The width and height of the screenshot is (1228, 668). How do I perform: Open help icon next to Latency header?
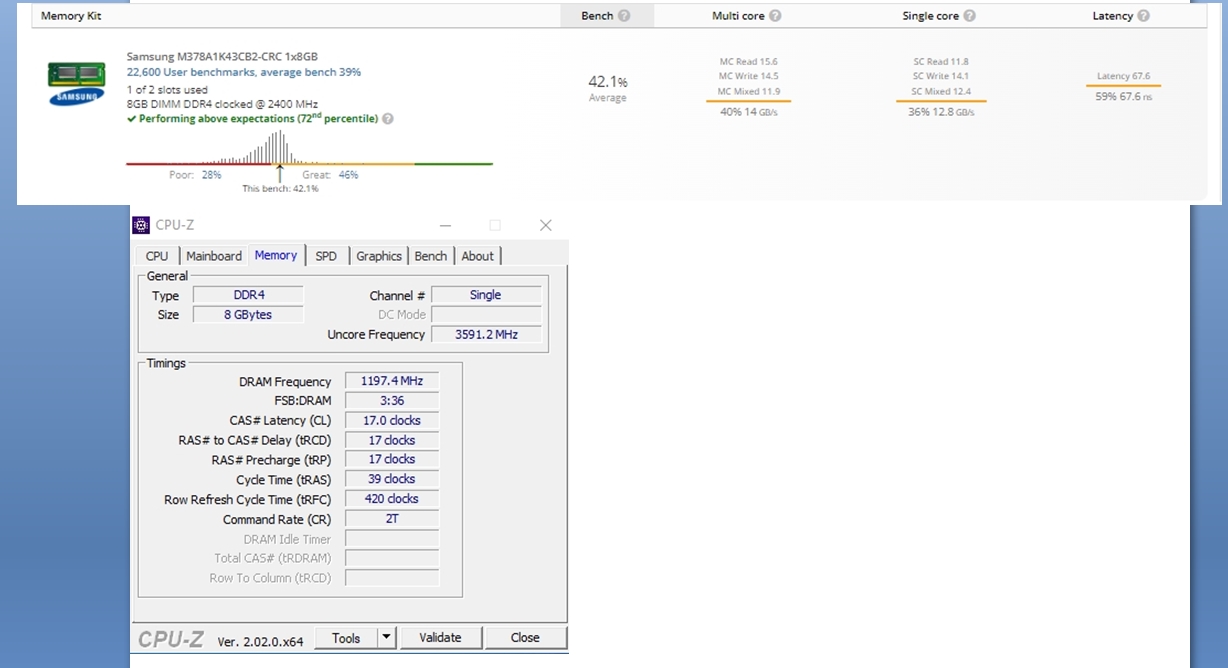pyautogui.click(x=1143, y=16)
